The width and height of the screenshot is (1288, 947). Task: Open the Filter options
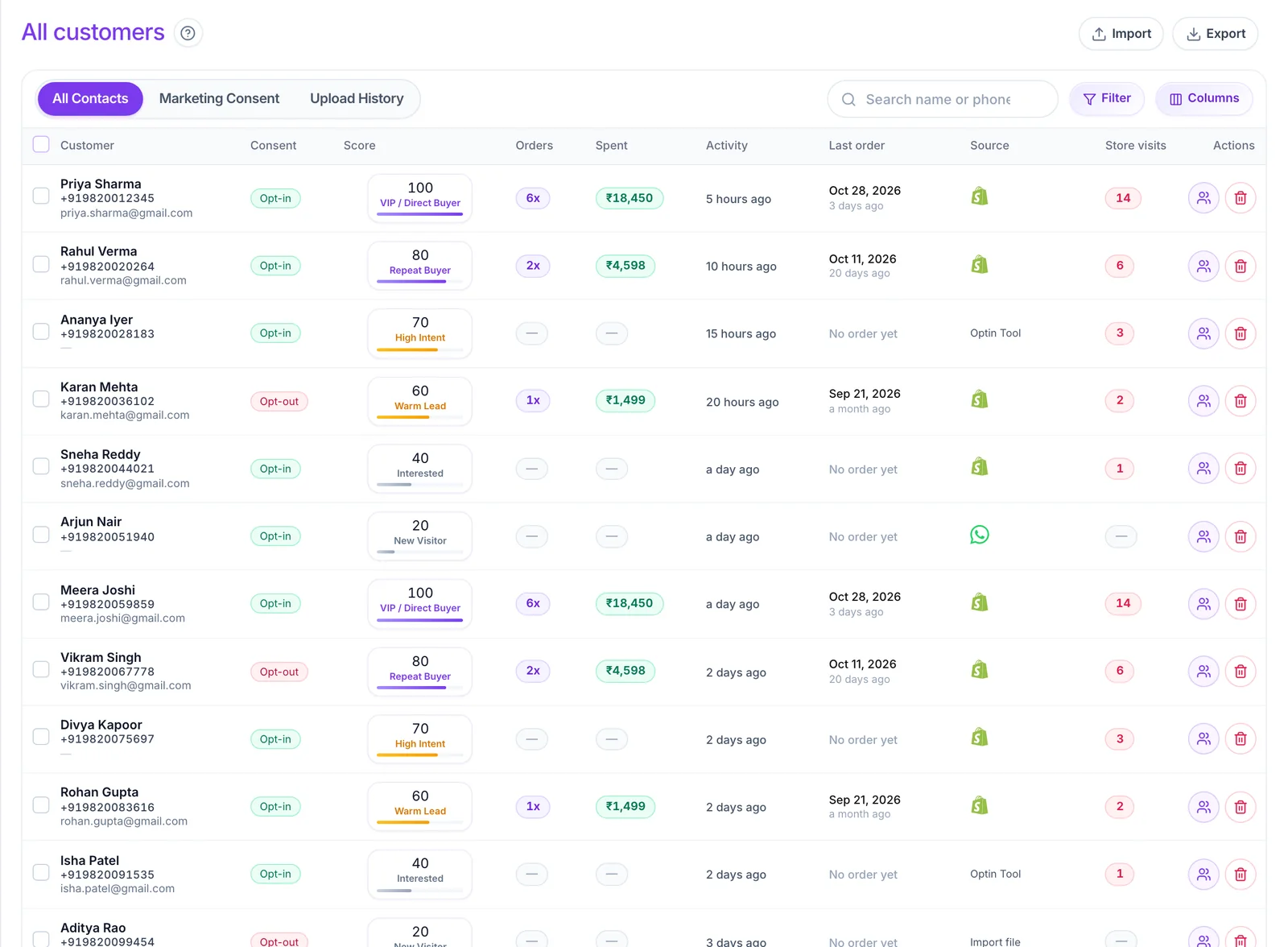click(x=1107, y=98)
